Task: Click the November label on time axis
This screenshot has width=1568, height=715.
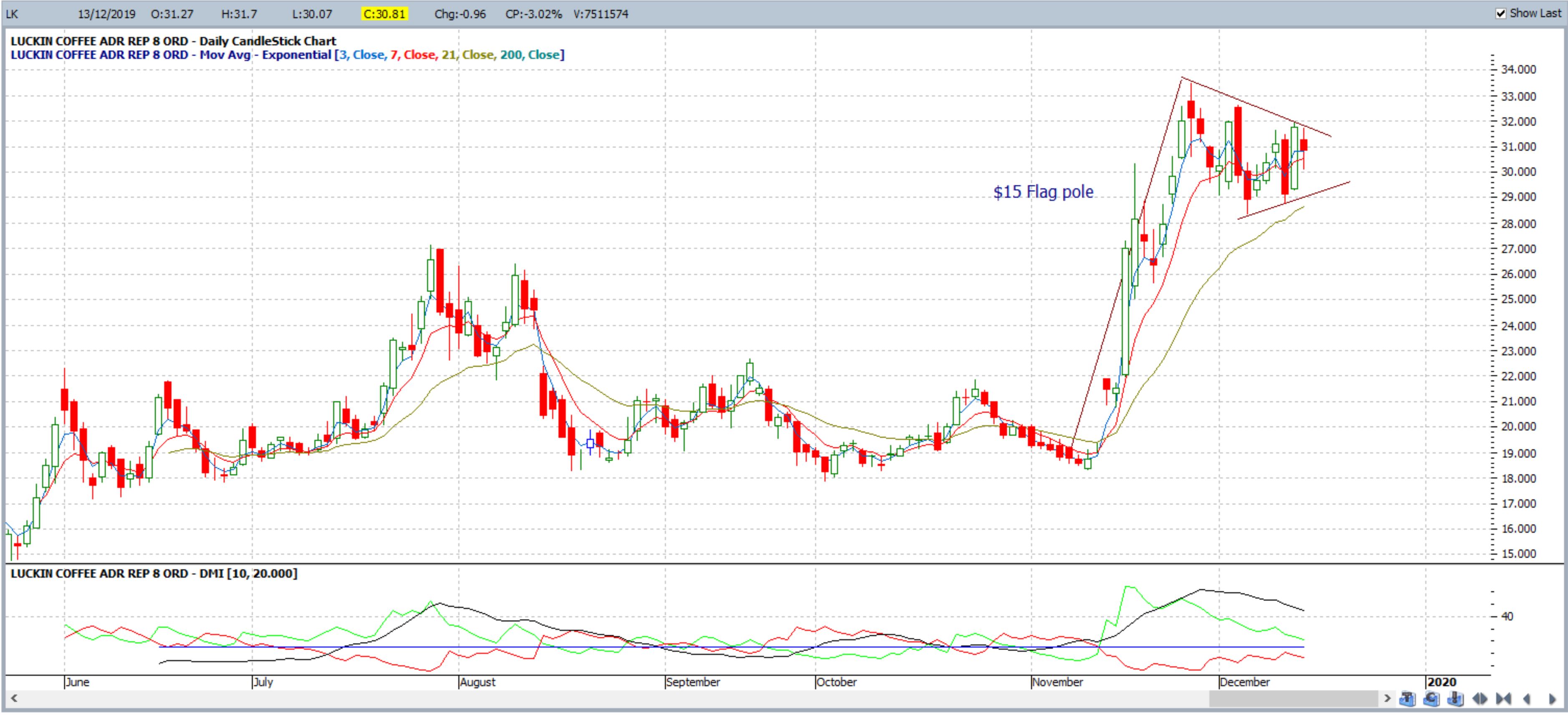Action: (1057, 682)
